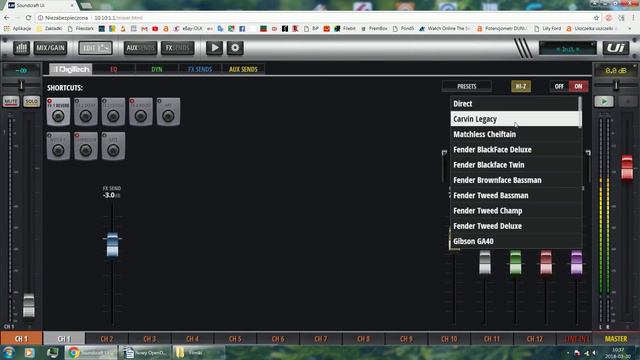Select the MASTER tab at bottom
This screenshot has height=360, width=640.
[x=616, y=339]
